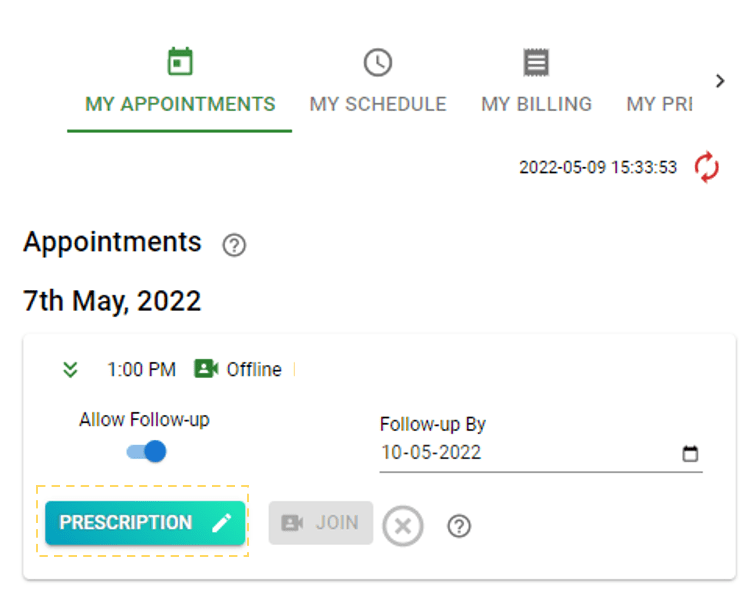756x615 pixels.
Task: Refresh appointments using the red sync icon
Action: (707, 167)
